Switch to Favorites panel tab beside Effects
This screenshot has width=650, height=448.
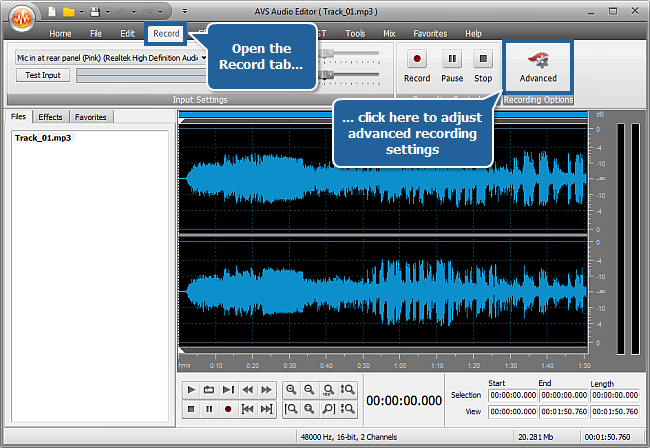tap(90, 117)
